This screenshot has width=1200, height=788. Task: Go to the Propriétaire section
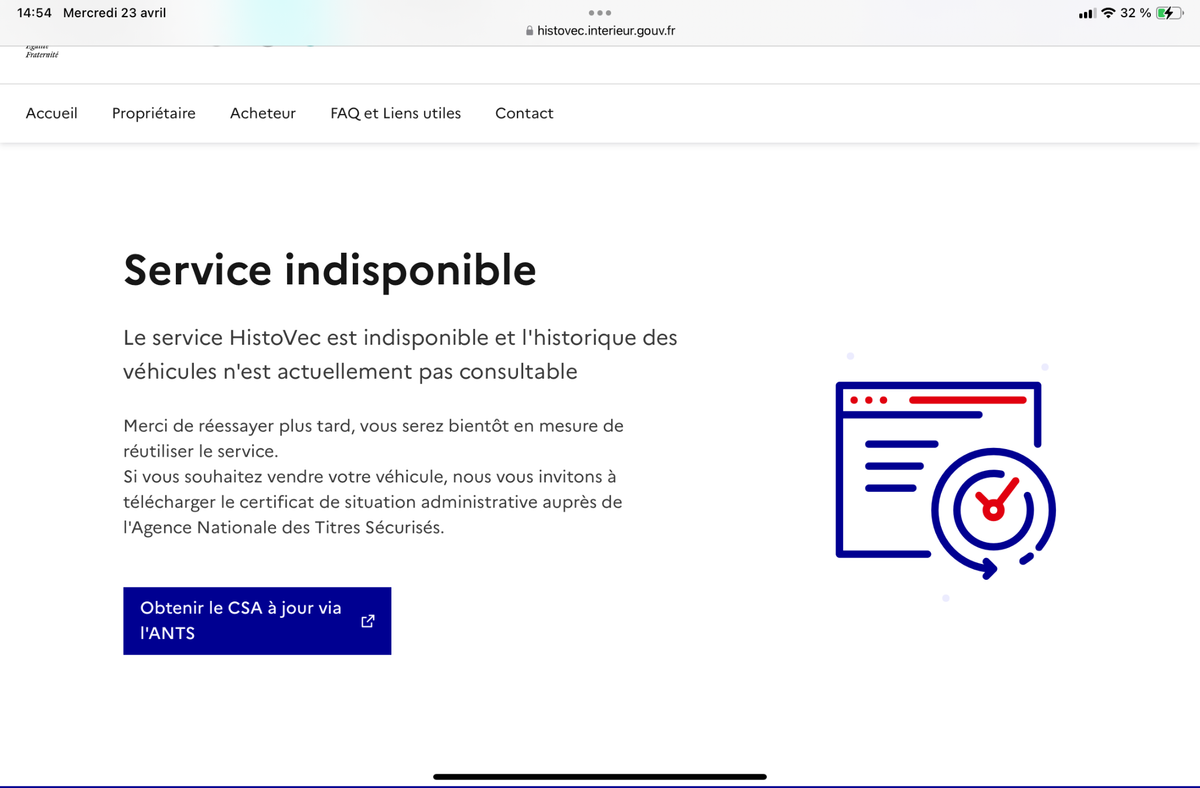coord(154,113)
